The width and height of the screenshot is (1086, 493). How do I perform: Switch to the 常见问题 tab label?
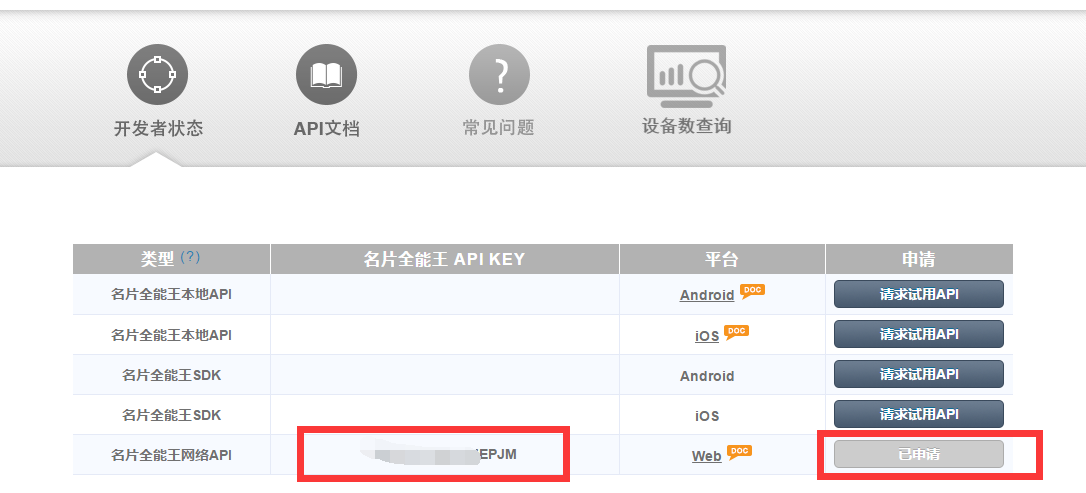pos(499,128)
